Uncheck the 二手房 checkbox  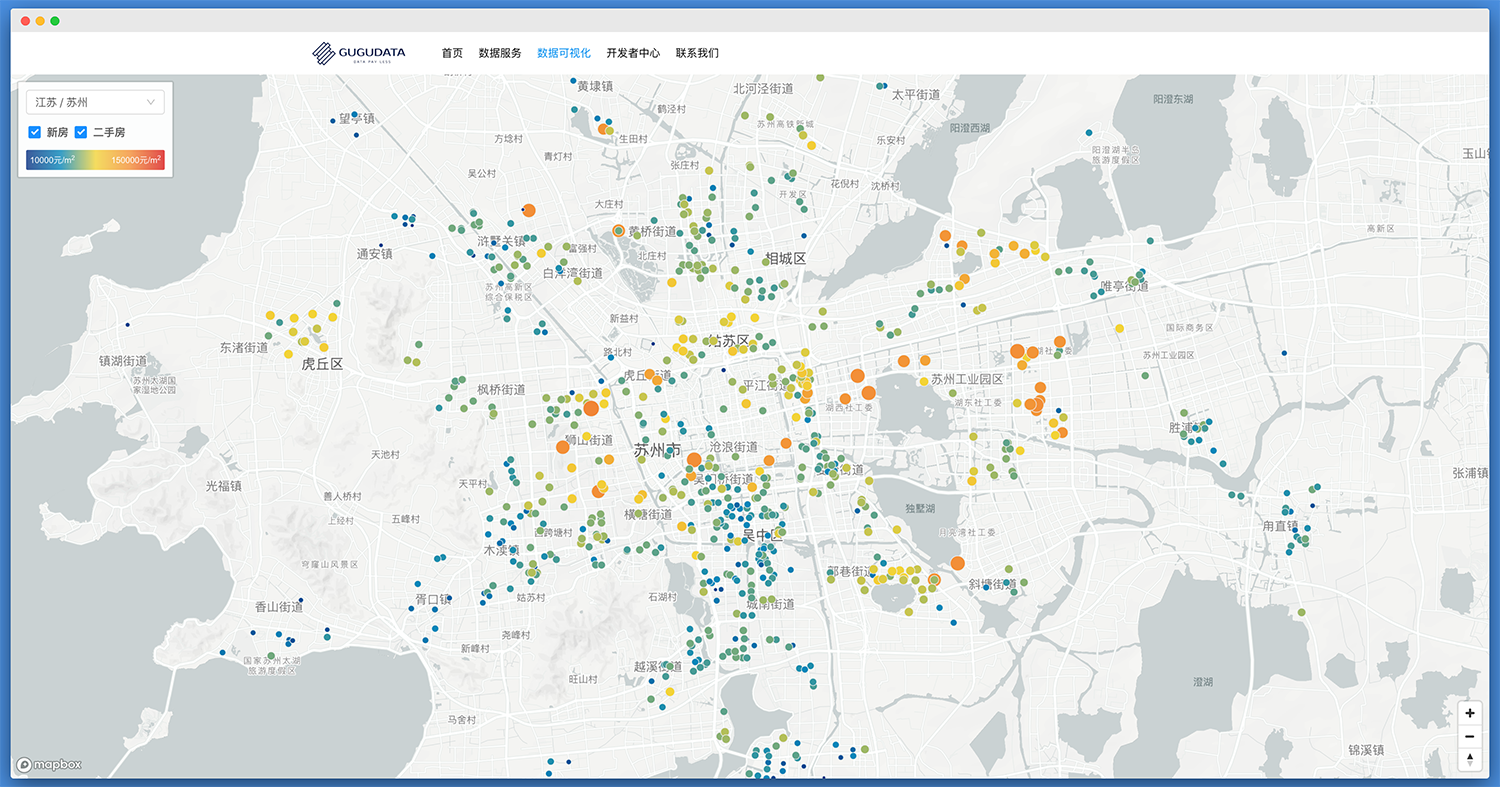(81, 132)
